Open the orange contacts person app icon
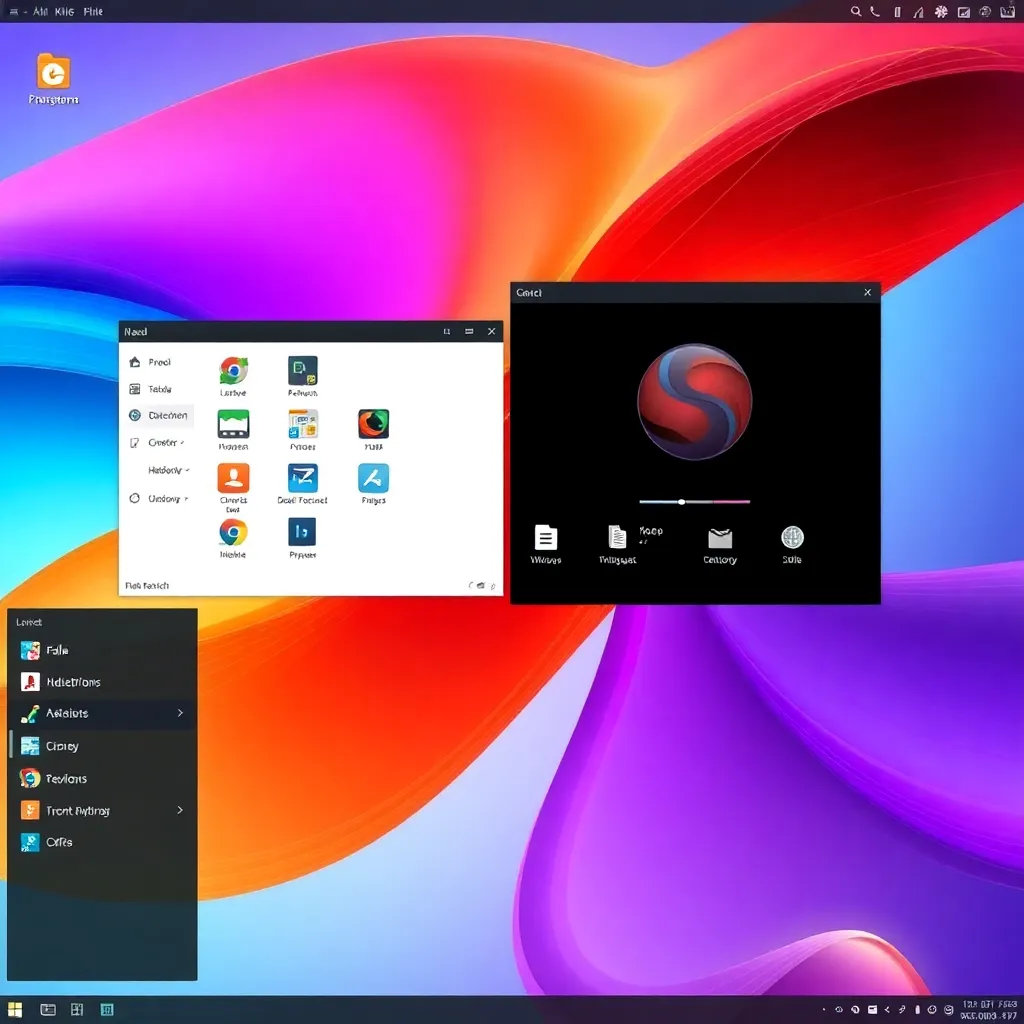The image size is (1024, 1024). [233, 478]
